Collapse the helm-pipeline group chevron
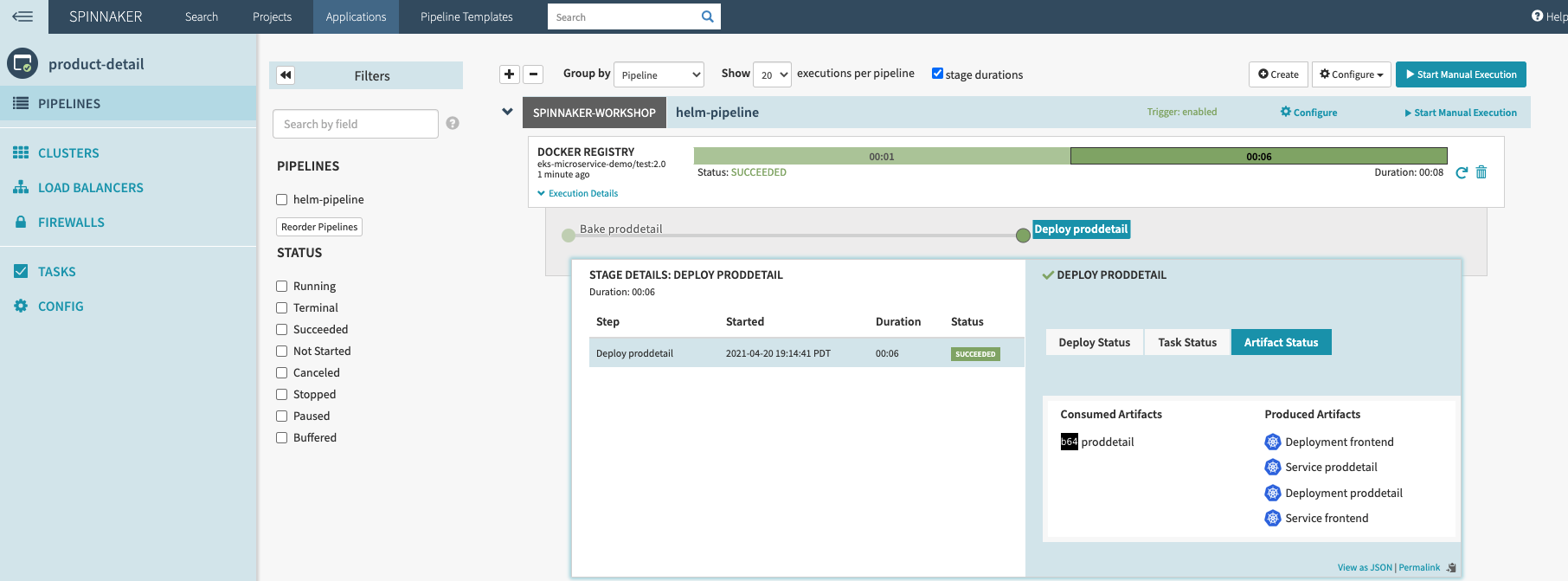 [508, 112]
